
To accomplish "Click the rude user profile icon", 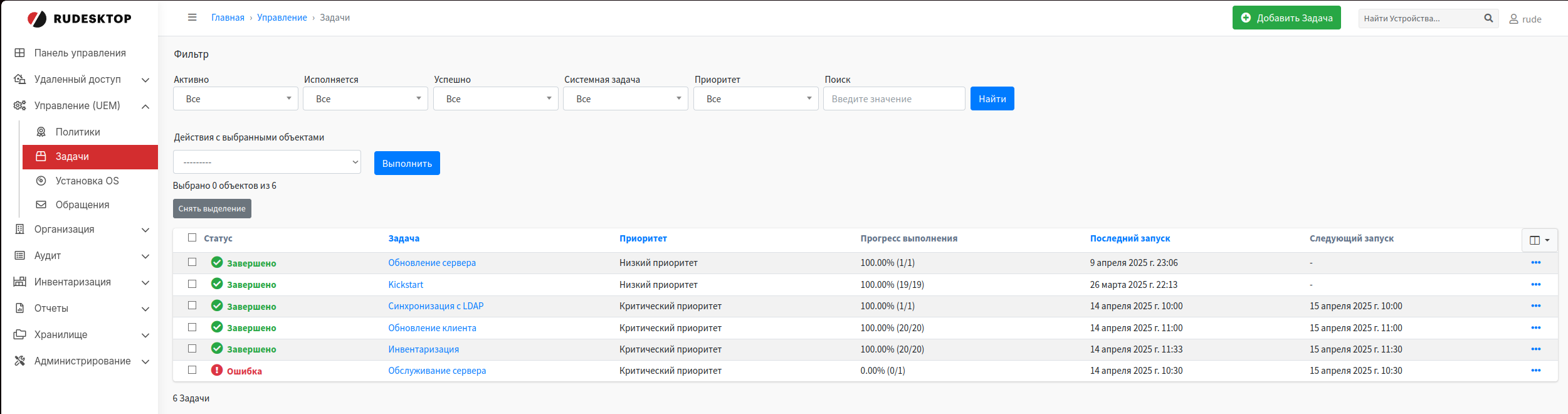I will click(1513, 19).
